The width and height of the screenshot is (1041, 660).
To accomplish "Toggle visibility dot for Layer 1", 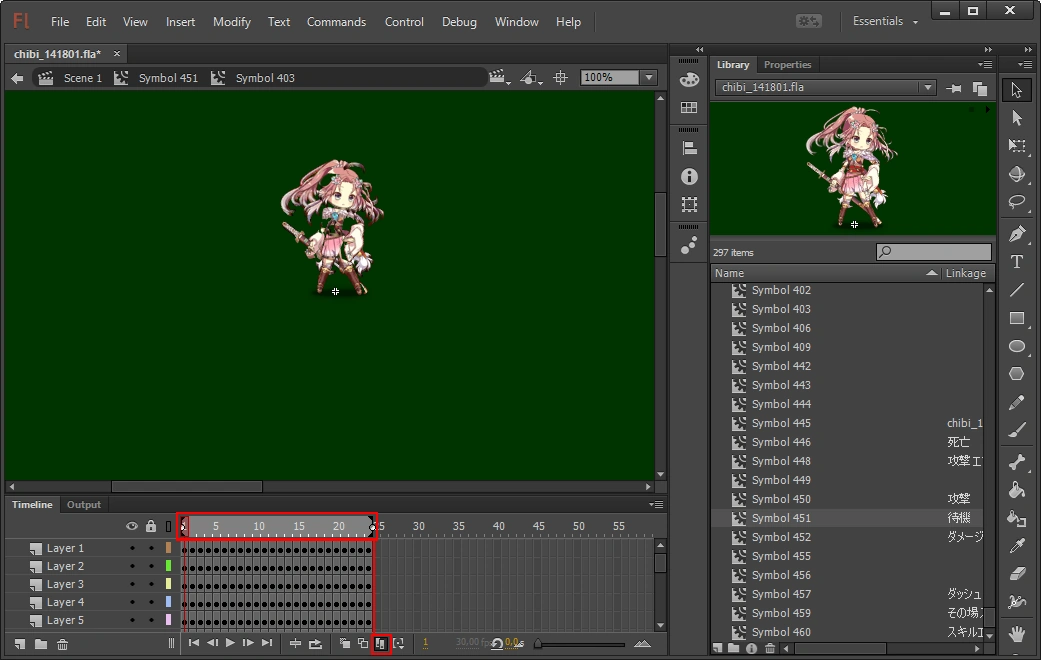I will [x=132, y=548].
